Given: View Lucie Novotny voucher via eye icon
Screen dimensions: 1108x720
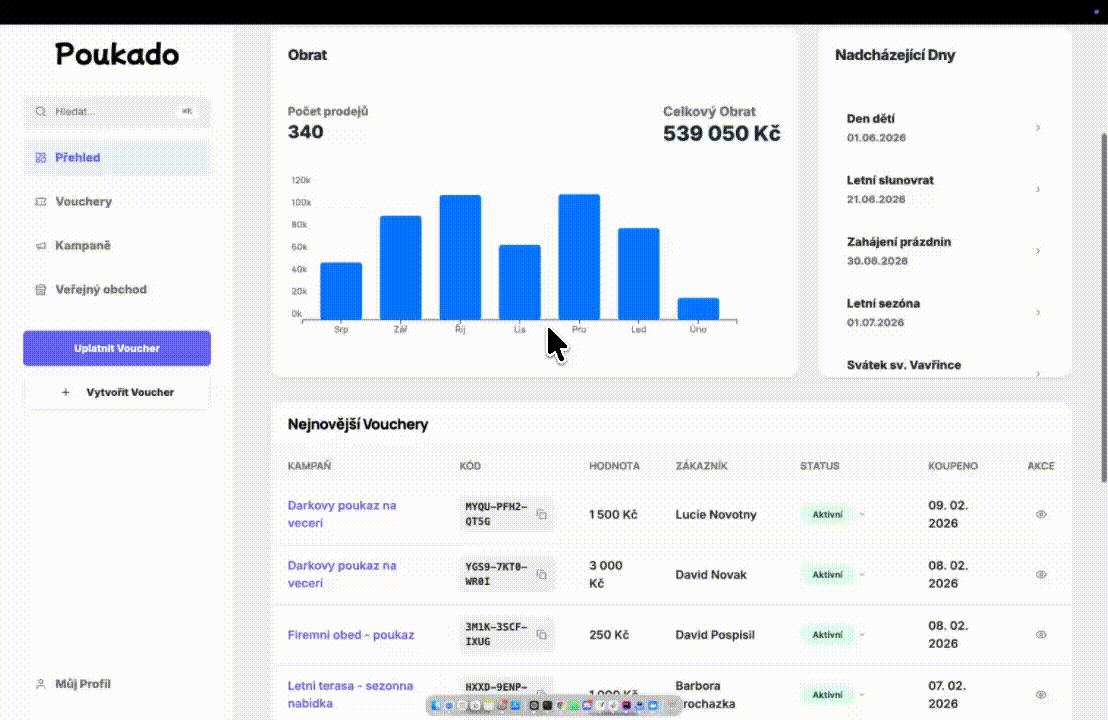Looking at the screenshot, I should [1041, 514].
